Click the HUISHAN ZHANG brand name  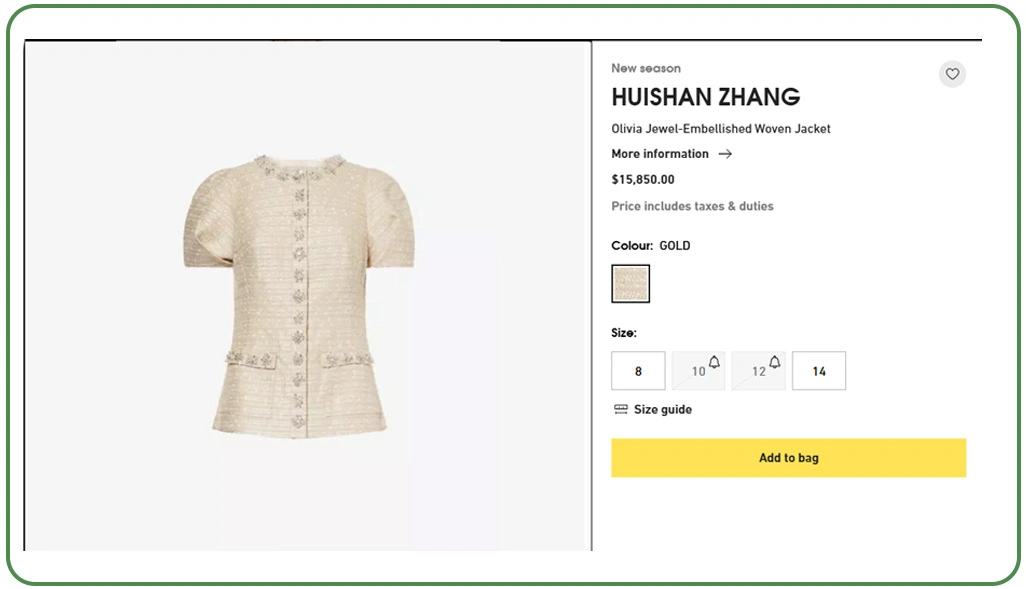click(705, 97)
